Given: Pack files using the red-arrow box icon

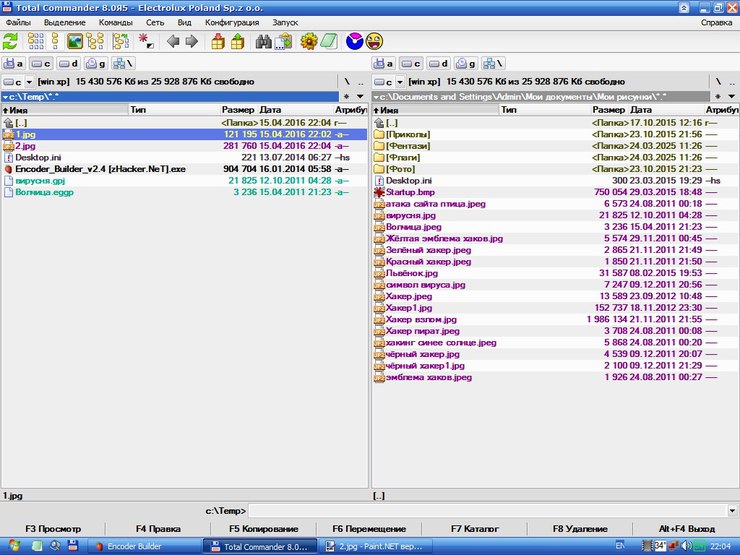Looking at the screenshot, I should coord(218,42).
